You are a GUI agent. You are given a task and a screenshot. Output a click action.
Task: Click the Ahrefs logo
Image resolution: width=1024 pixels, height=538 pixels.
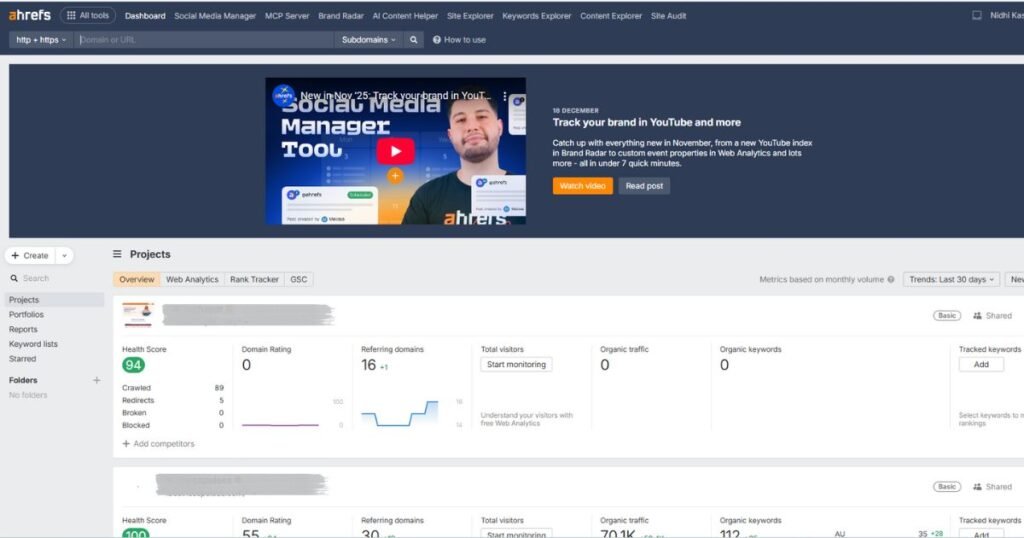click(30, 15)
